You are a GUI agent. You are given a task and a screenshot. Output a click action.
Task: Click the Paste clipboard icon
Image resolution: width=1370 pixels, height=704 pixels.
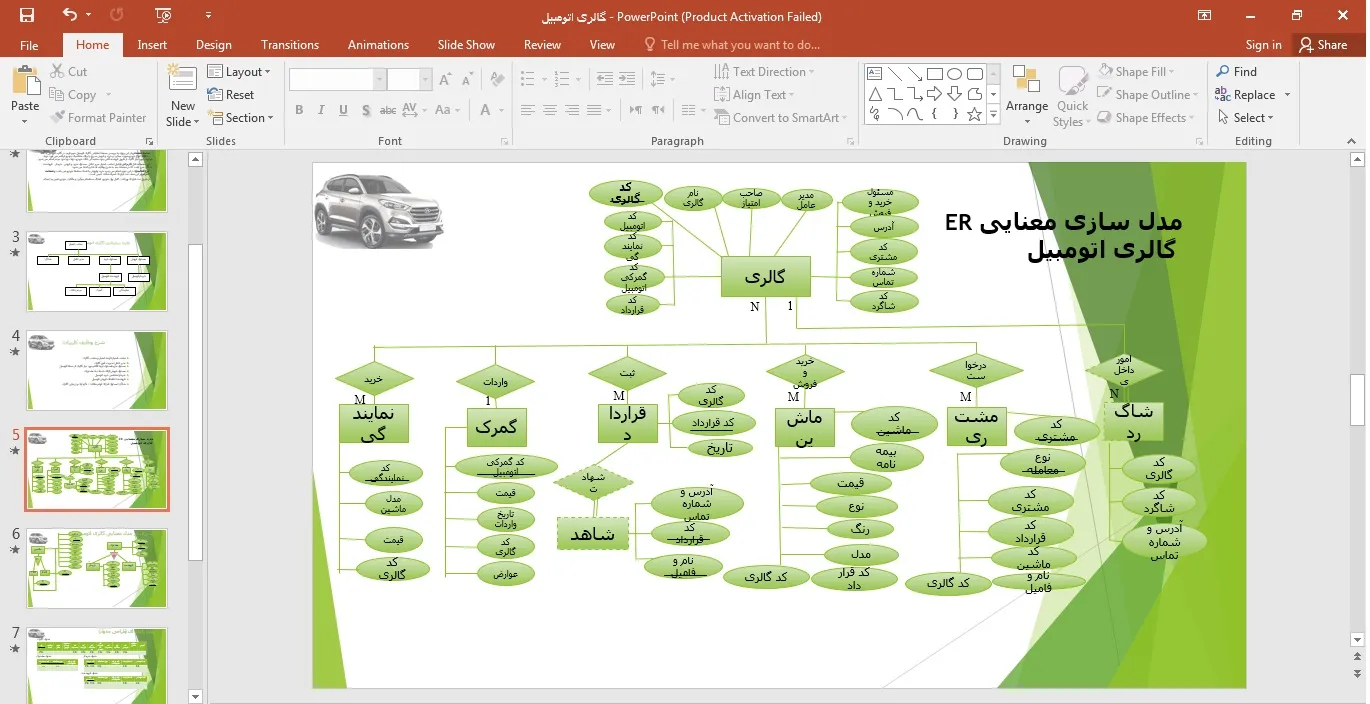click(x=25, y=84)
